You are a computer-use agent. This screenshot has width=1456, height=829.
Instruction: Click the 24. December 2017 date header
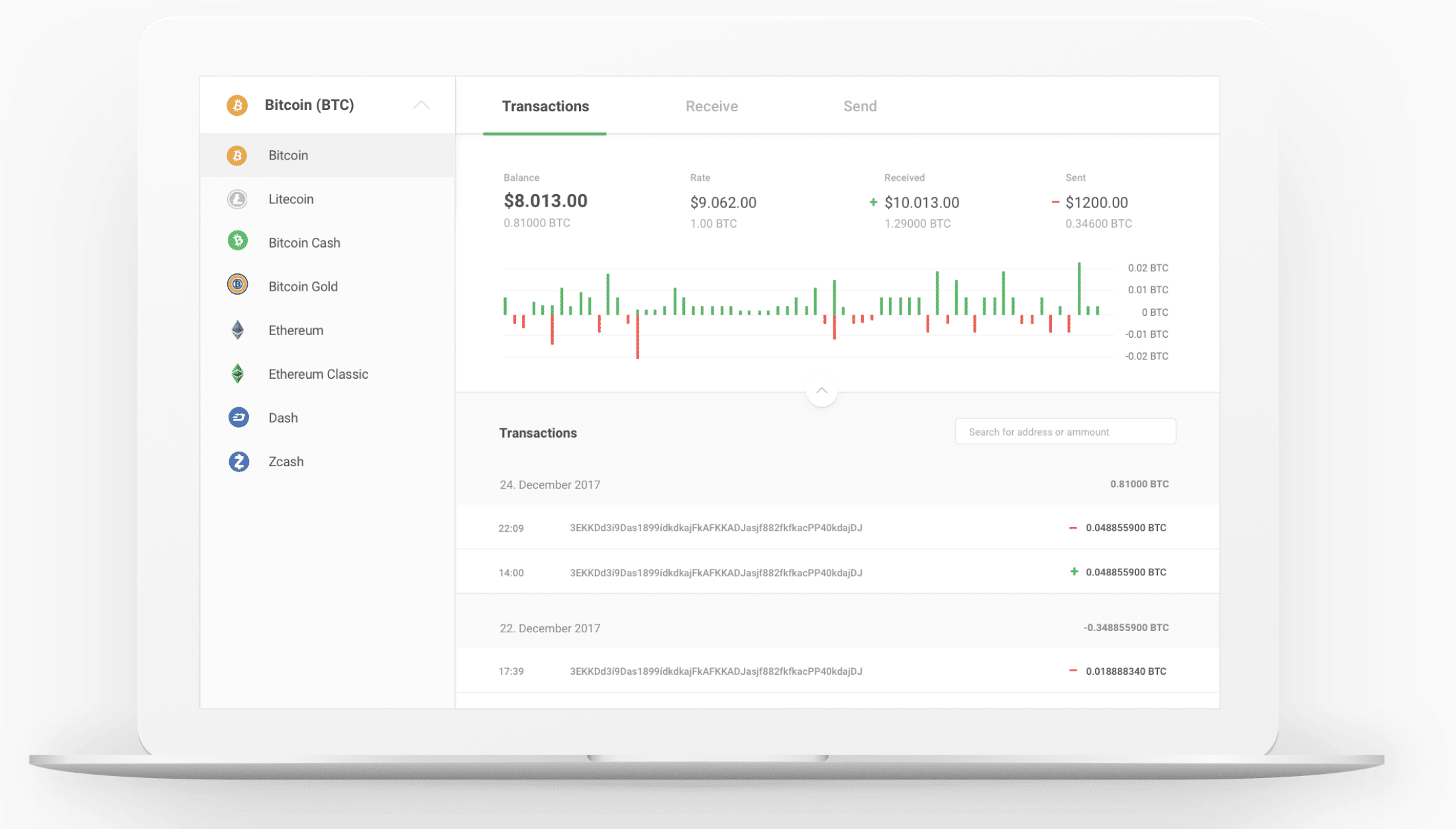tap(550, 485)
